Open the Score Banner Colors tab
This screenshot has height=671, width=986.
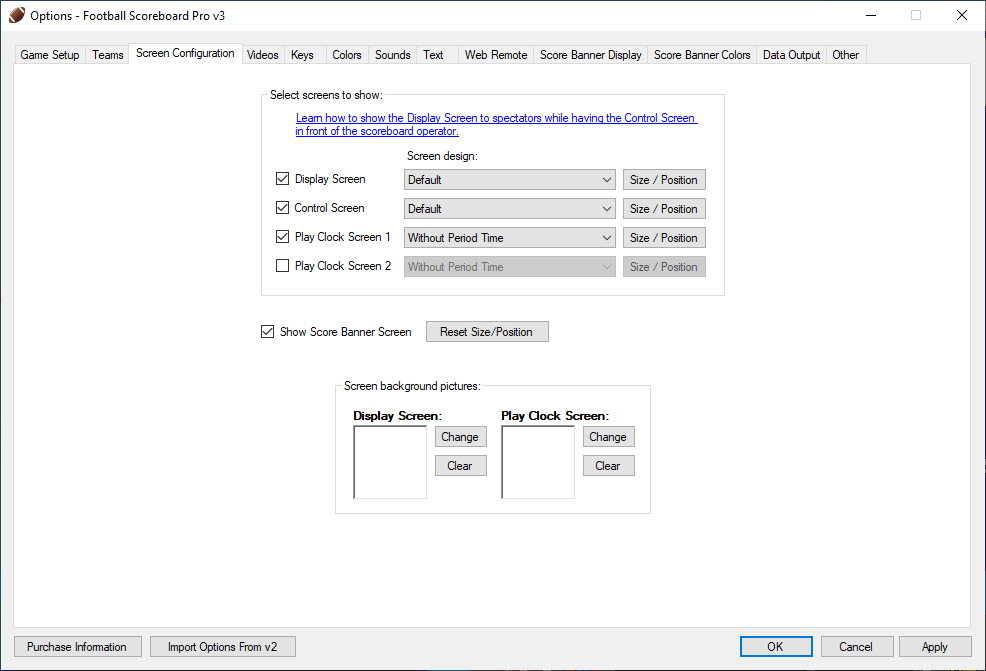coord(702,55)
